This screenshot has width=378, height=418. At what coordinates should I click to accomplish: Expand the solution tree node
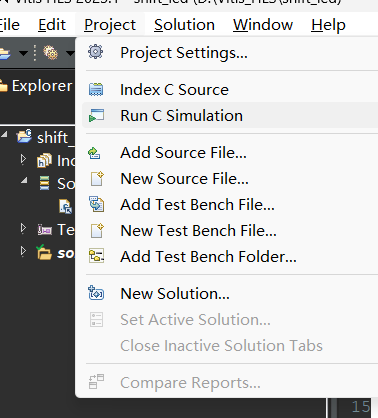tap(23, 251)
